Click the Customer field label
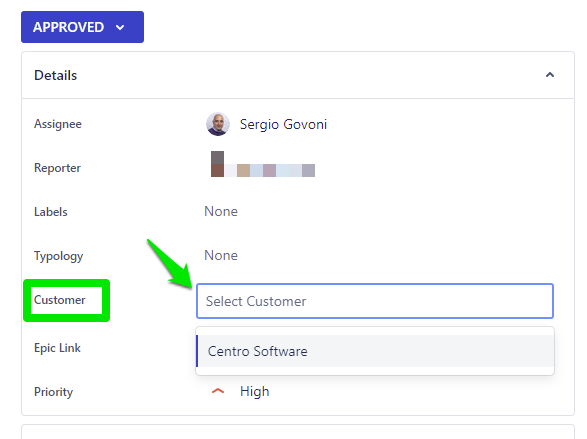This screenshot has height=439, width=587. click(x=60, y=300)
